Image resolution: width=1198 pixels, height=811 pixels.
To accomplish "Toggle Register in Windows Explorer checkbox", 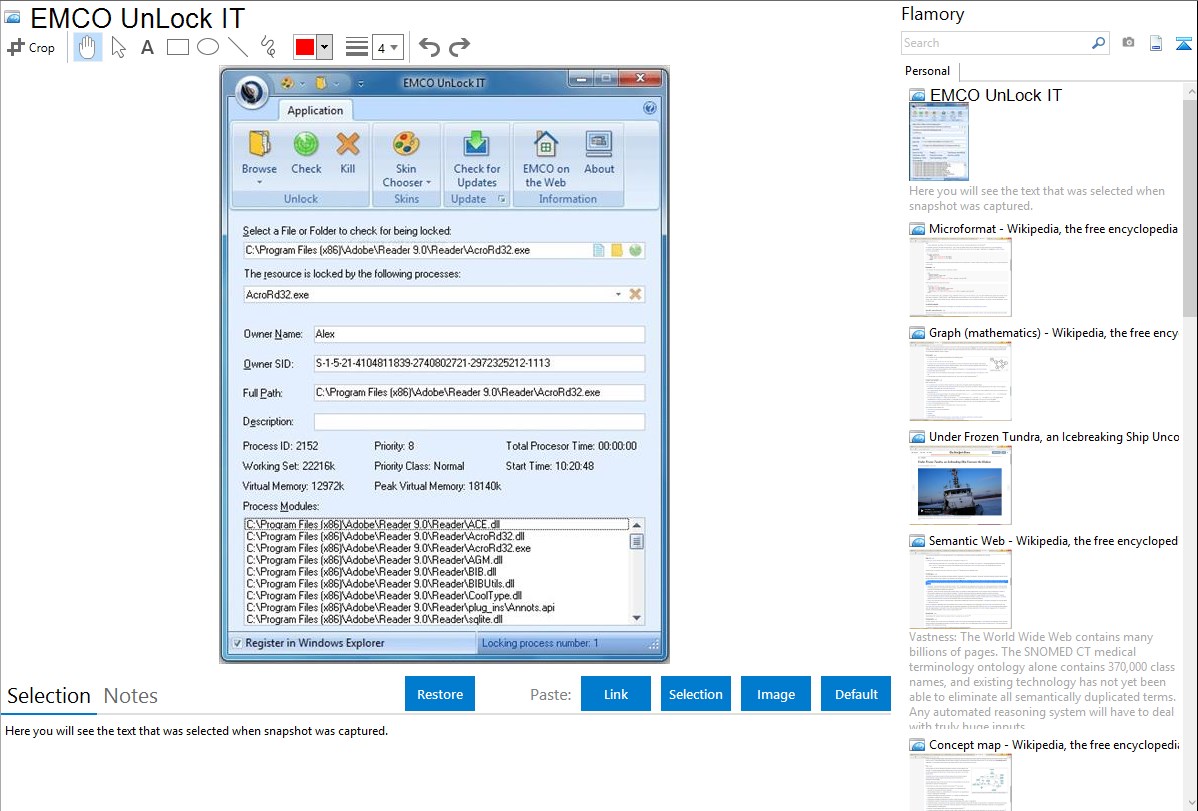I will tap(238, 644).
